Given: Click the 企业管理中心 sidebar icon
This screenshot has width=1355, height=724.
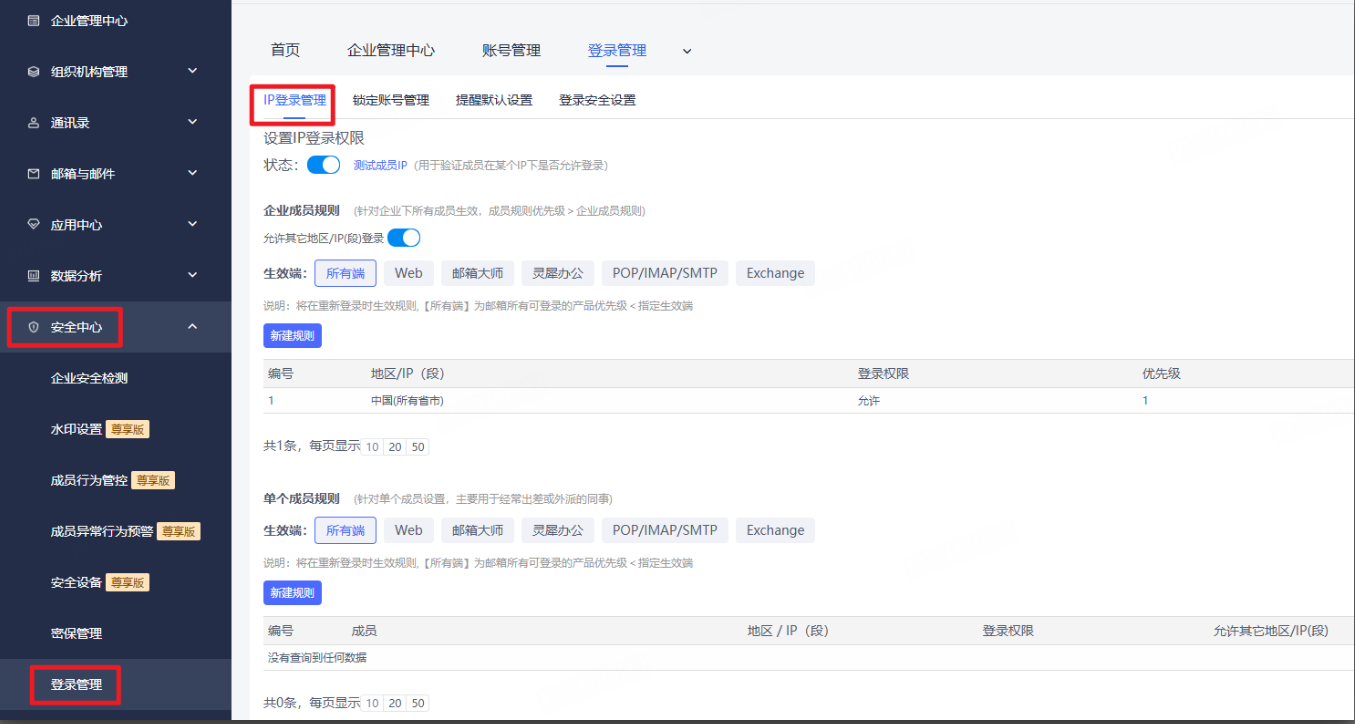Looking at the screenshot, I should (33, 20).
